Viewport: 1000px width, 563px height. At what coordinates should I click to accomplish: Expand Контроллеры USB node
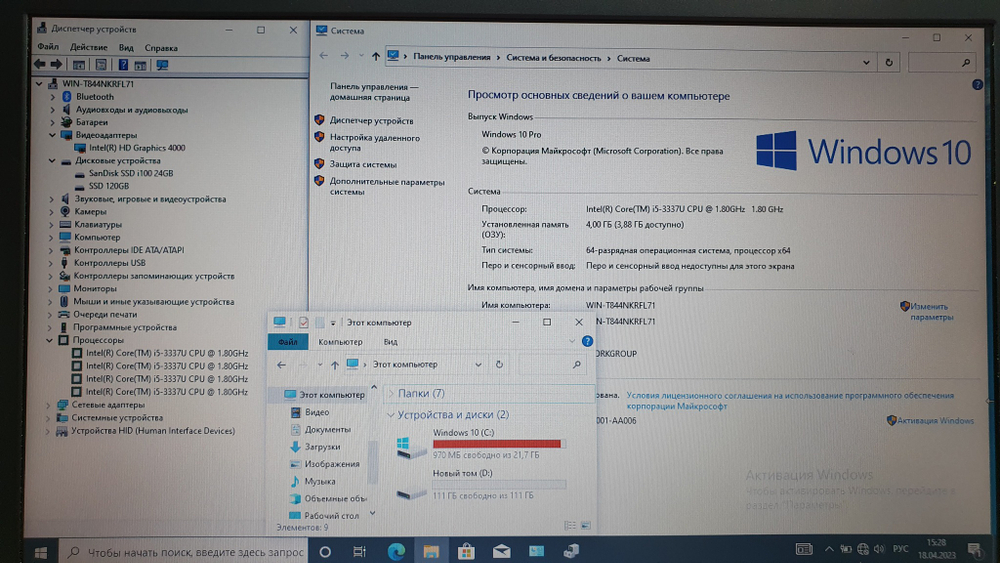(x=51, y=263)
